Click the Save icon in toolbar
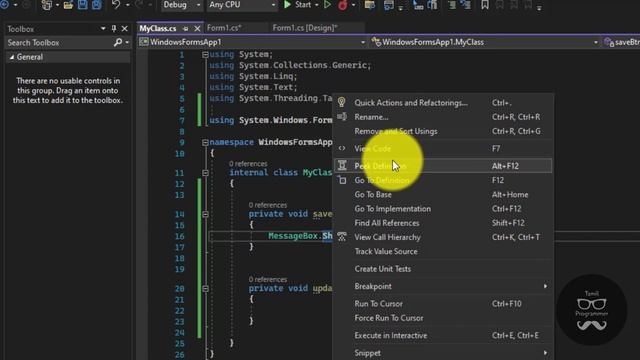This screenshot has width=640, height=360. click(x=82, y=5)
